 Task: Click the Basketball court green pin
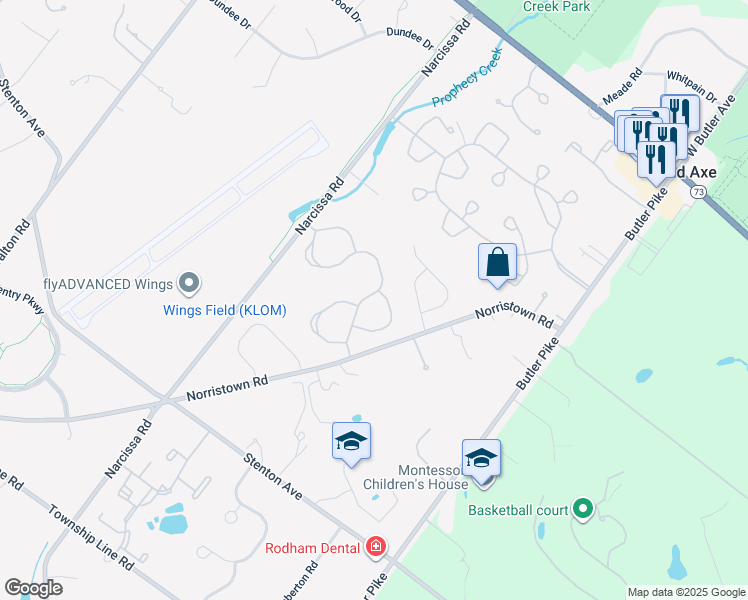(582, 509)
